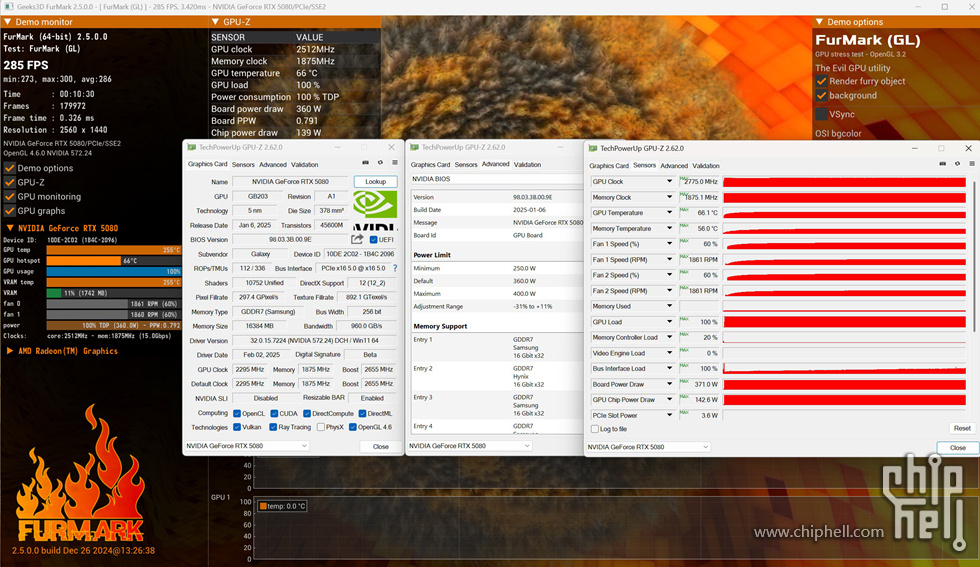Click refresh icon in GPU-Z Graphics Card window

[380, 163]
